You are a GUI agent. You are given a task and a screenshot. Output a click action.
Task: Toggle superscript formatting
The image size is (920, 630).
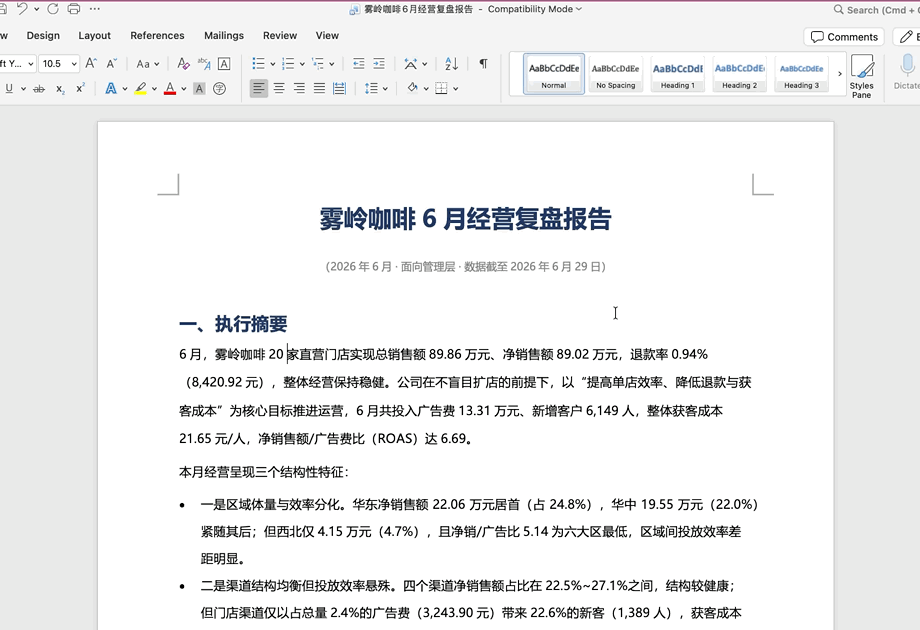[80, 89]
